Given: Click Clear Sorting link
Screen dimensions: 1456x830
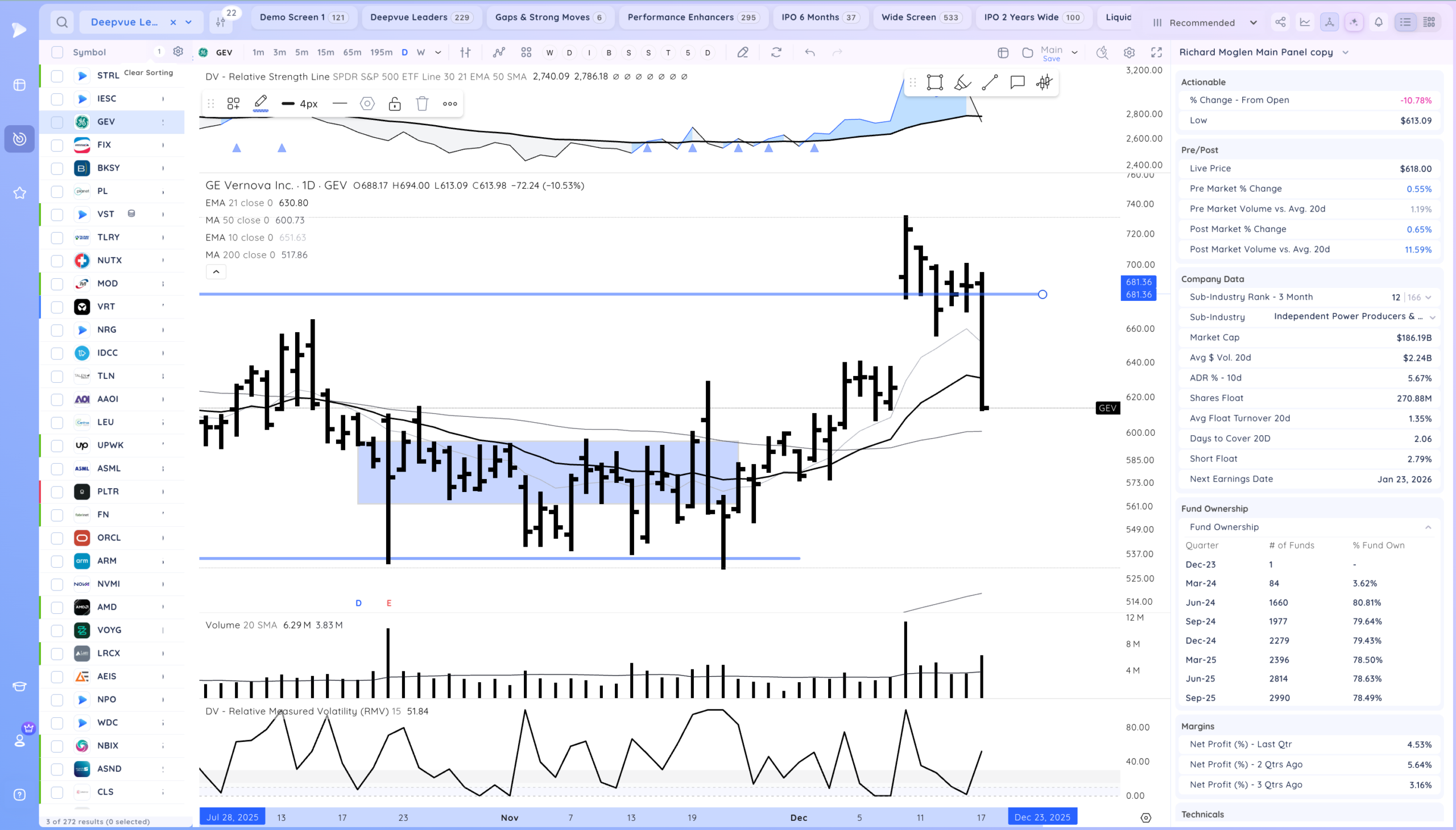Looking at the screenshot, I should click(x=148, y=72).
